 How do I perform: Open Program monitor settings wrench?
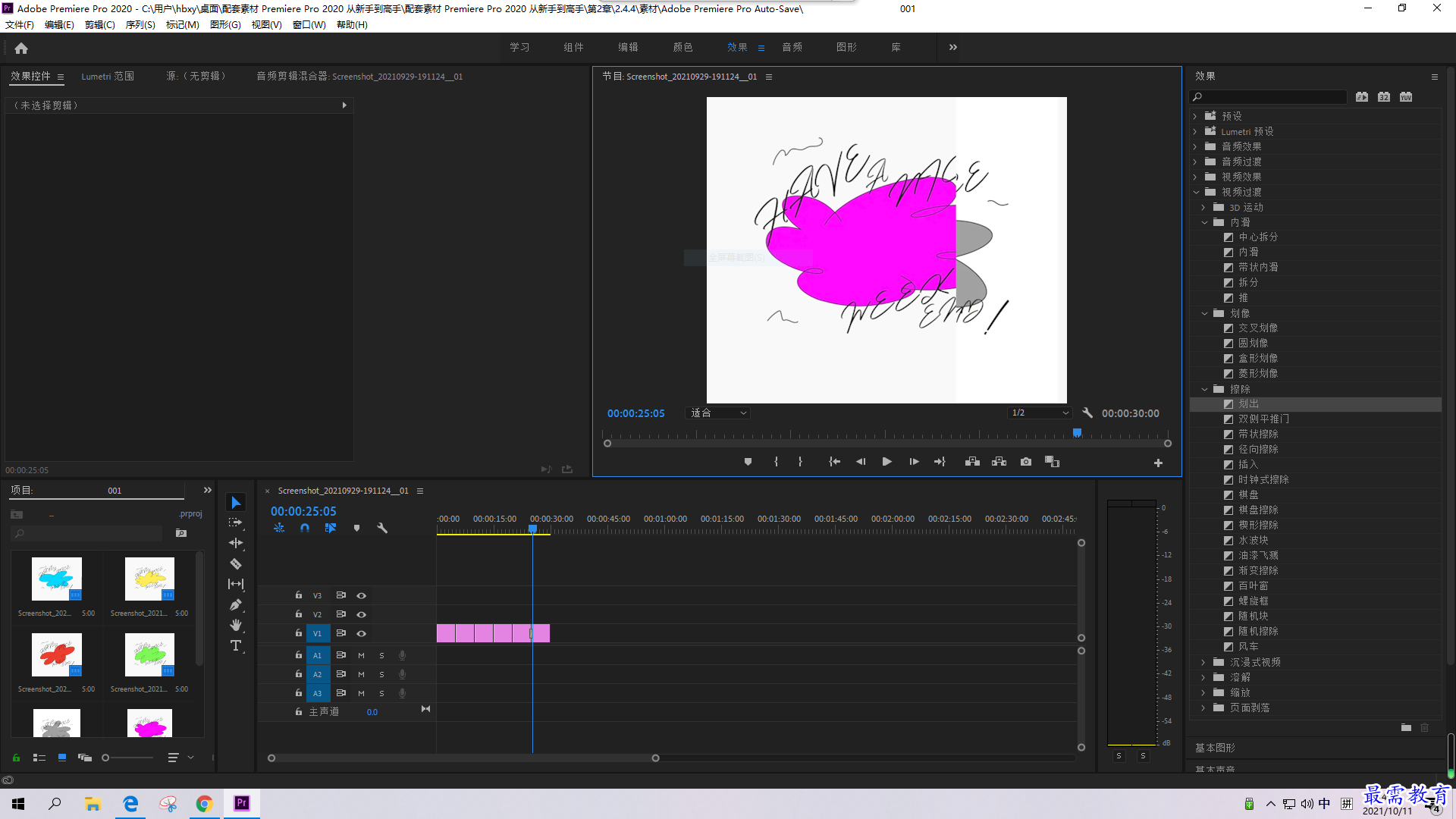(1087, 413)
